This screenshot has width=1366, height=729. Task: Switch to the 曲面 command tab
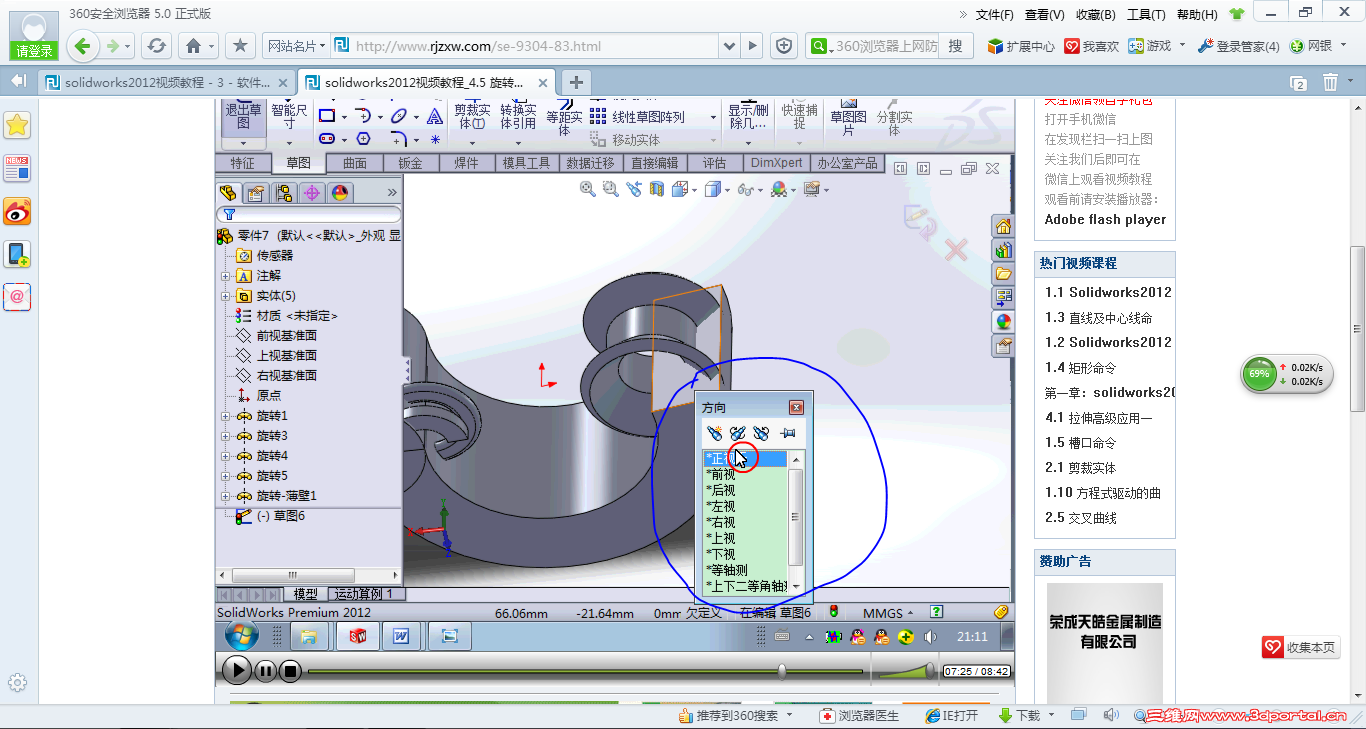[x=355, y=163]
